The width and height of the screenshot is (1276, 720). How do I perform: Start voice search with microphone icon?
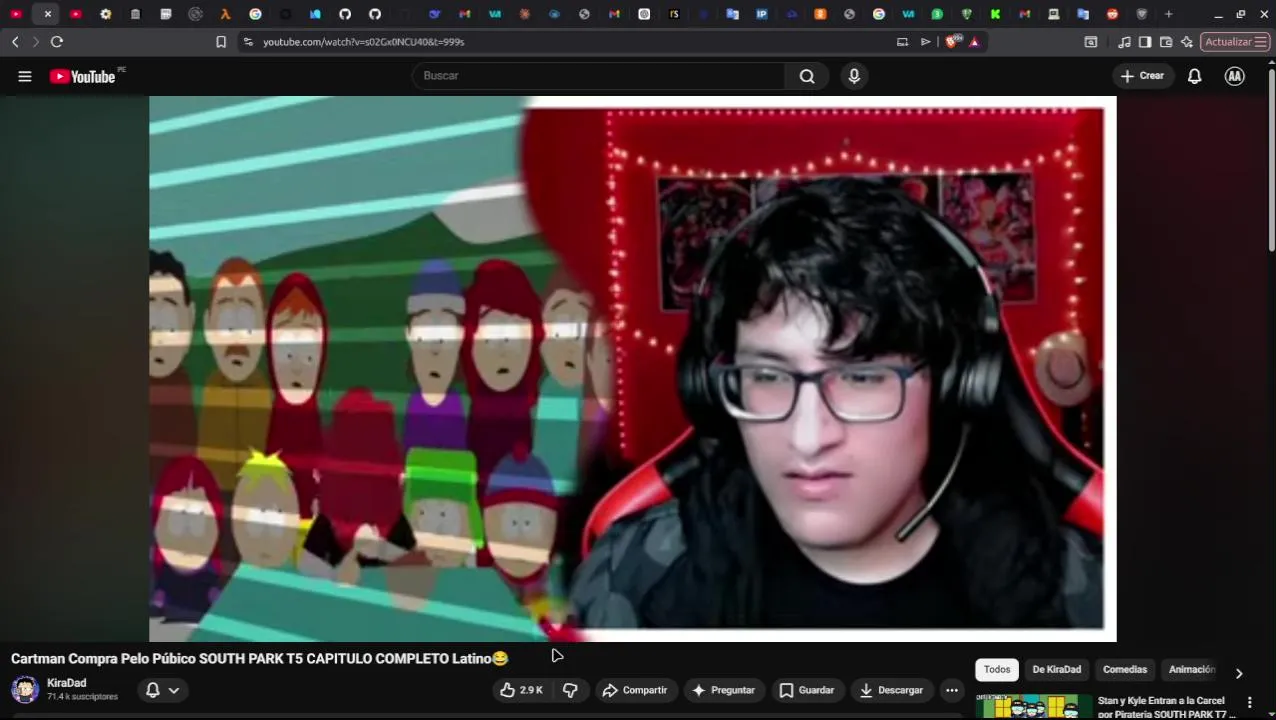854,76
